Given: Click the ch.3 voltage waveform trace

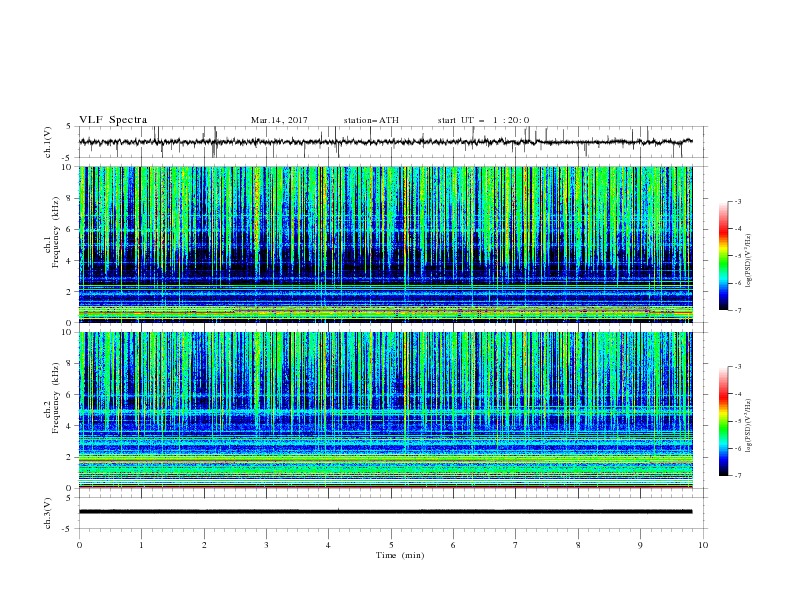Looking at the screenshot, I should [x=385, y=512].
